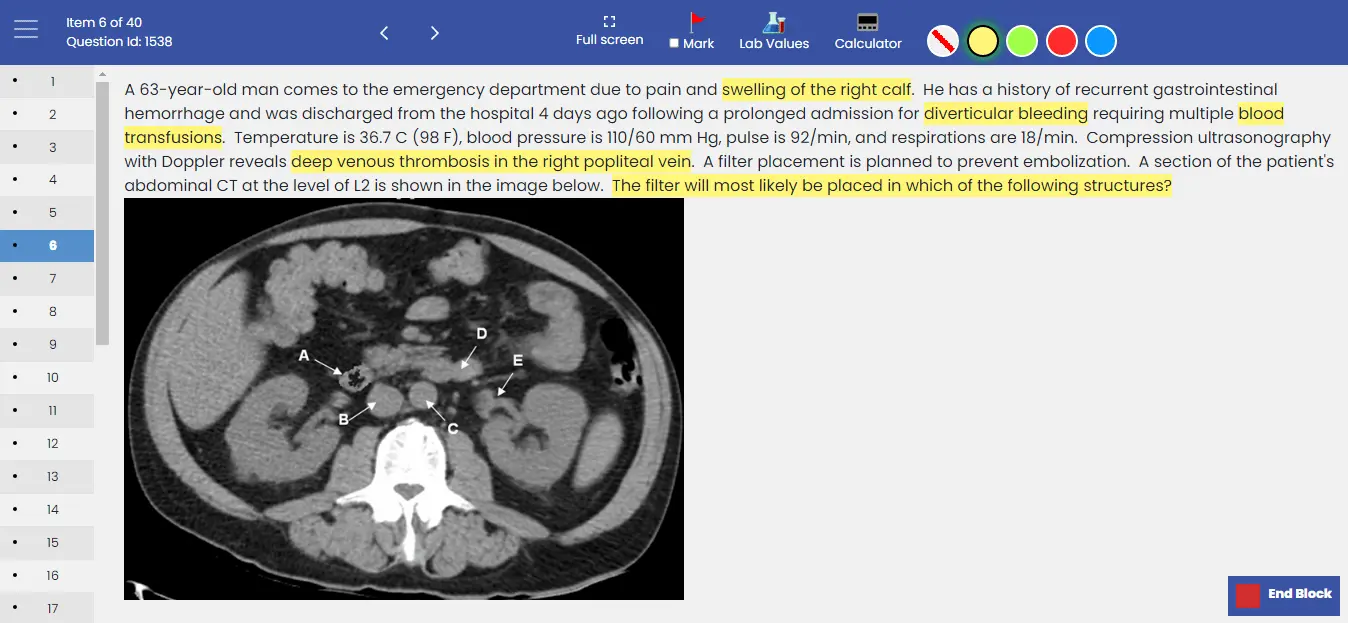Viewport: 1348px width, 623px height.
Task: Jump to question 8 in list
Action: point(47,312)
